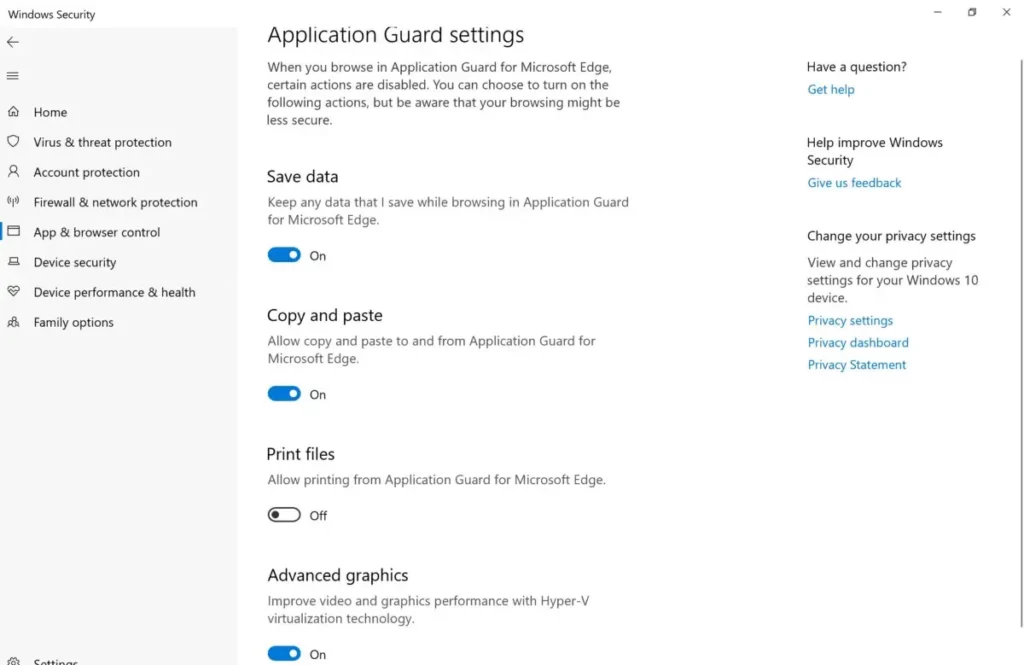Click the Privacy Statement link
This screenshot has width=1024, height=665.
[857, 365]
